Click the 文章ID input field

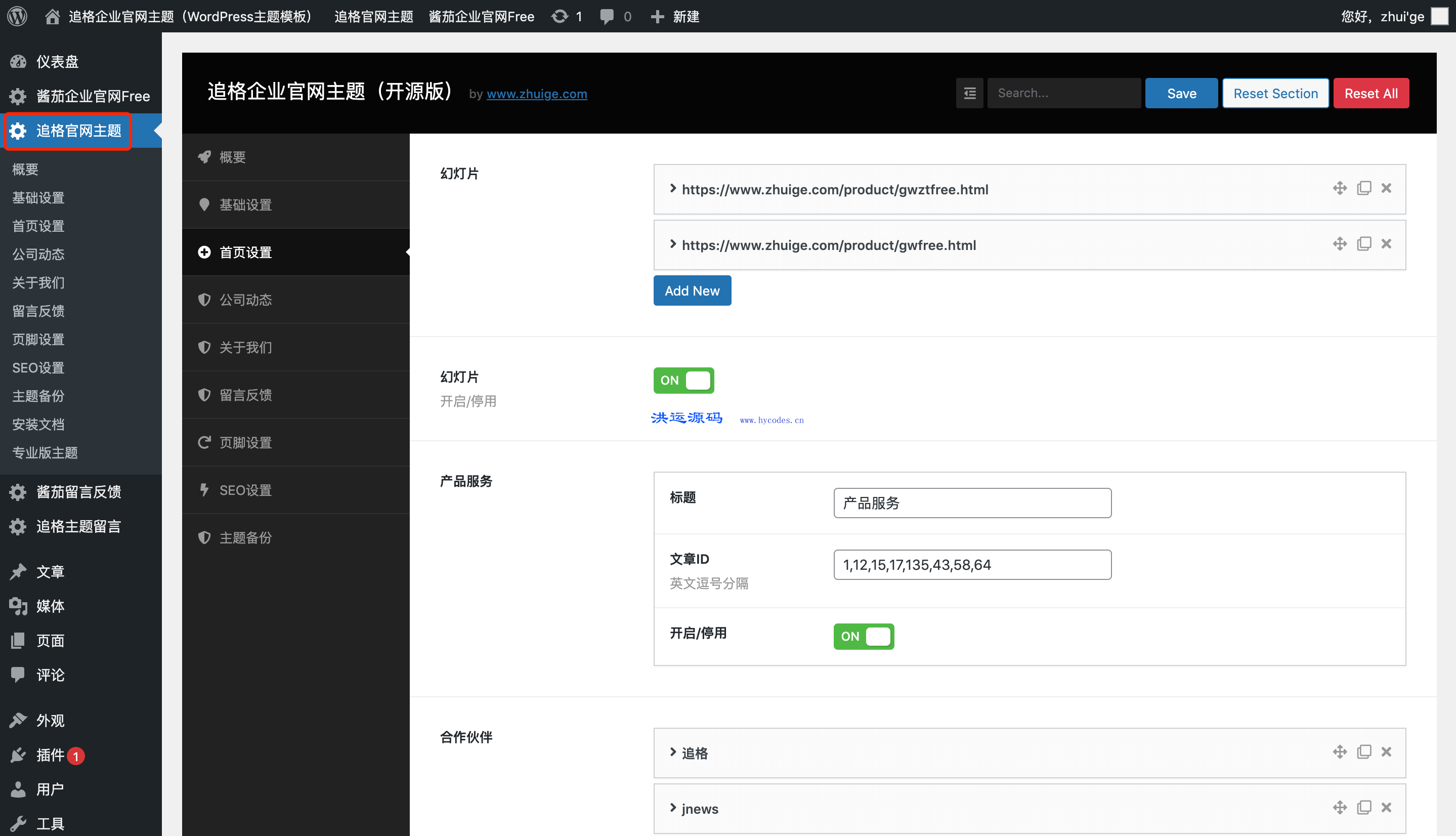972,564
